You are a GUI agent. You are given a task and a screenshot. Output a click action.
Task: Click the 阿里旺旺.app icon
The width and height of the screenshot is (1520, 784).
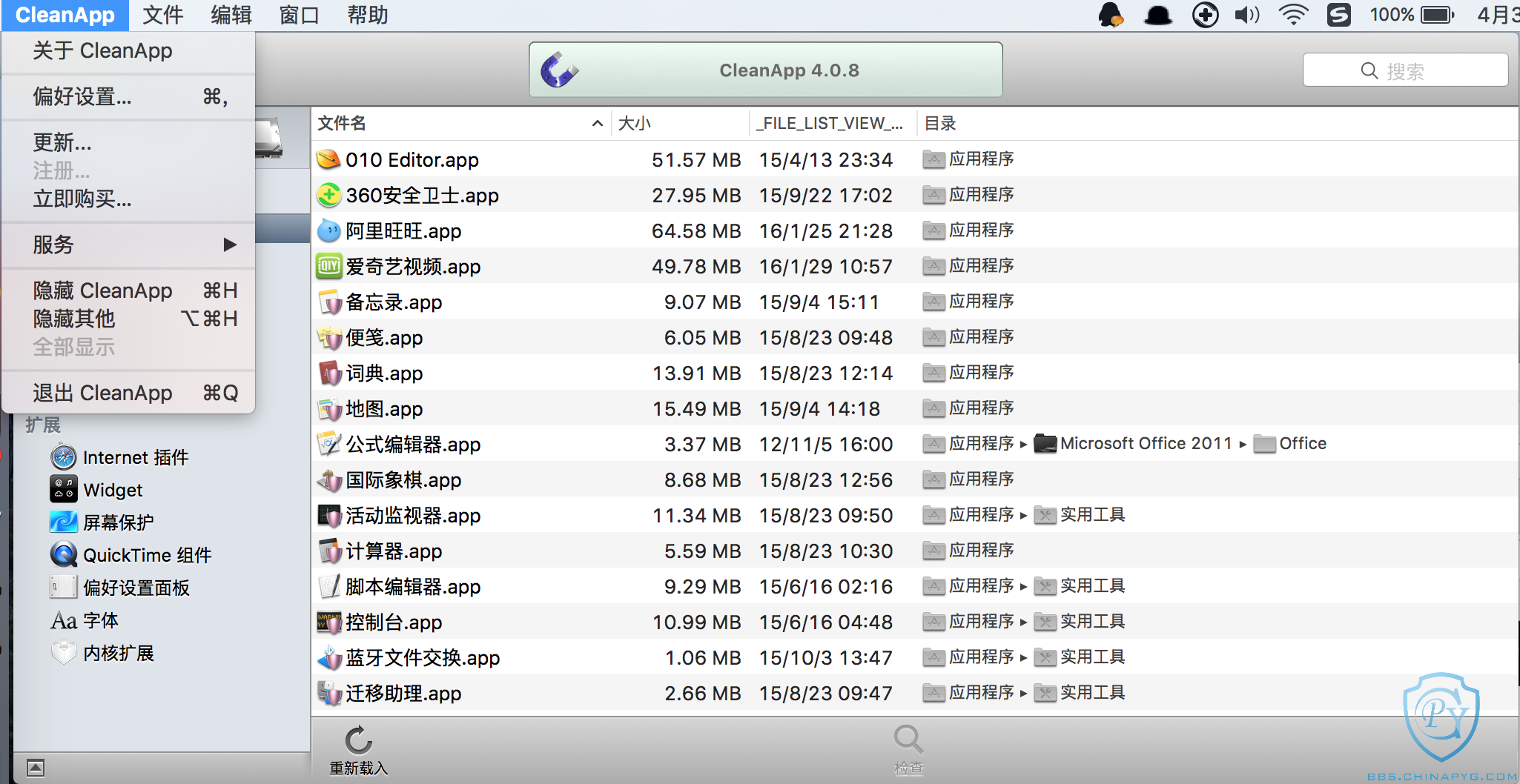click(328, 230)
